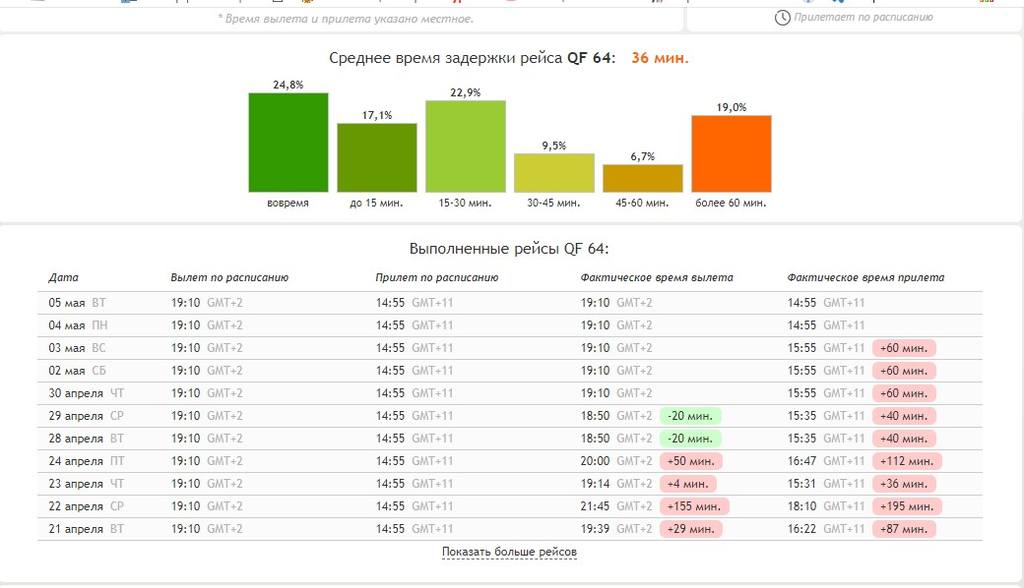Click the 6,7% bar for 45-60 мин.
Image resolution: width=1024 pixels, height=588 pixels.
click(x=643, y=178)
